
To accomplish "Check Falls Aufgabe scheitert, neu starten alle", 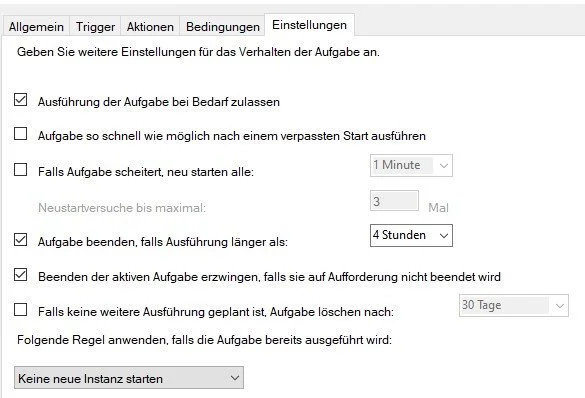I will click(x=21, y=170).
